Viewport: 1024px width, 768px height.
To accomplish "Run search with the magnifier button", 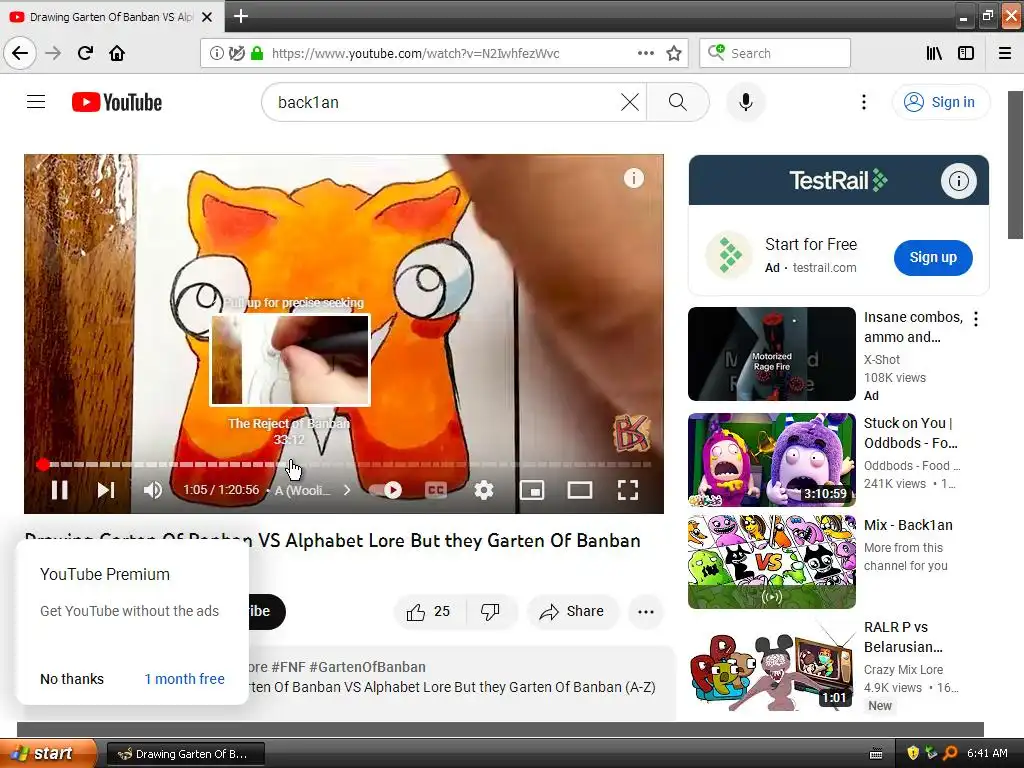I will pos(678,102).
